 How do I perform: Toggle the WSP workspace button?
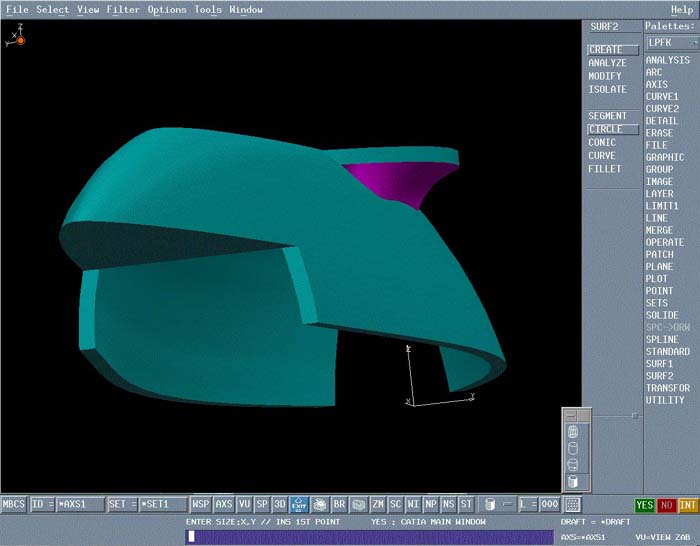pos(201,505)
